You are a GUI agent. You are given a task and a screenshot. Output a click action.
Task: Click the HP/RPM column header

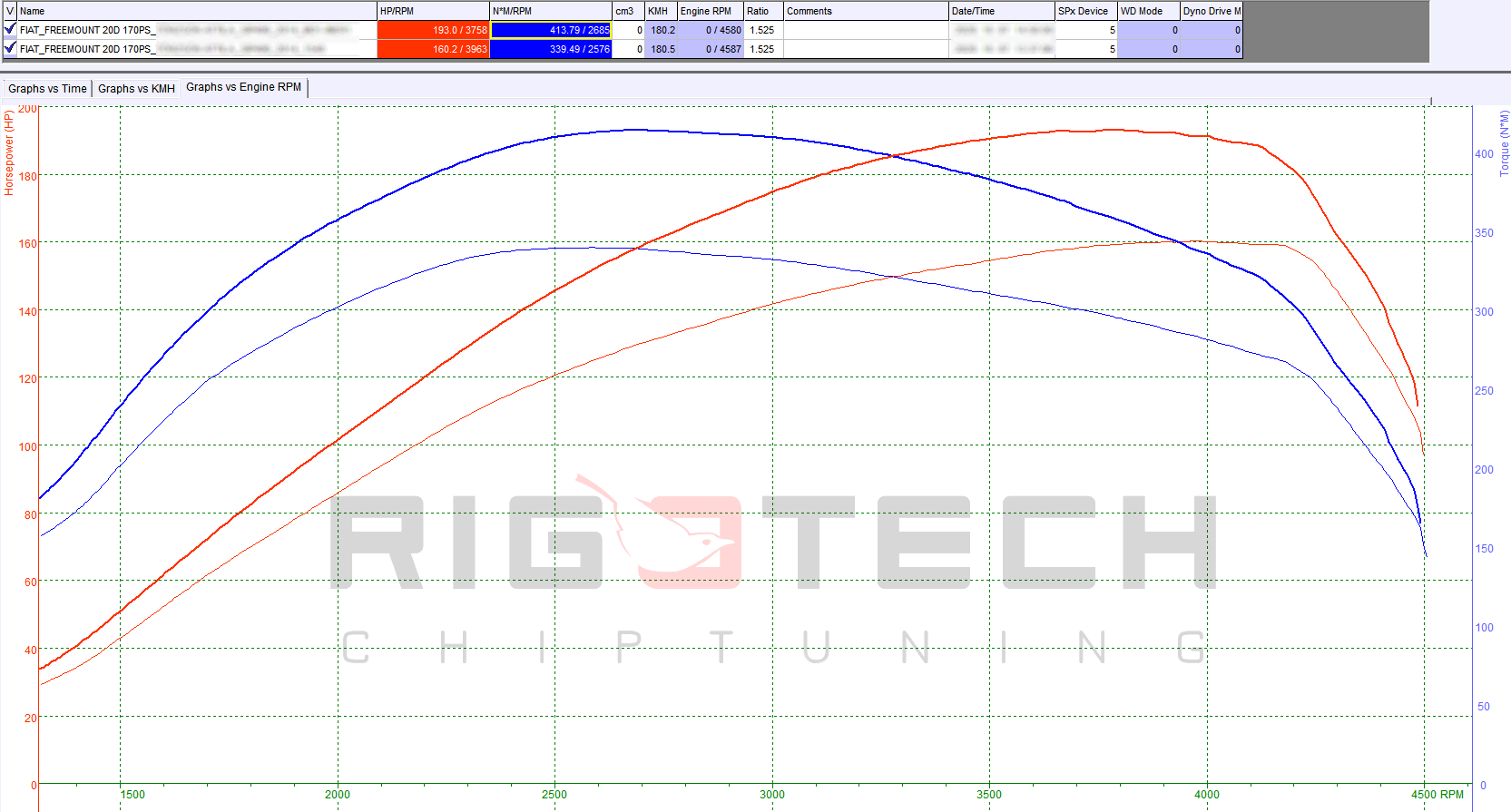[433, 11]
